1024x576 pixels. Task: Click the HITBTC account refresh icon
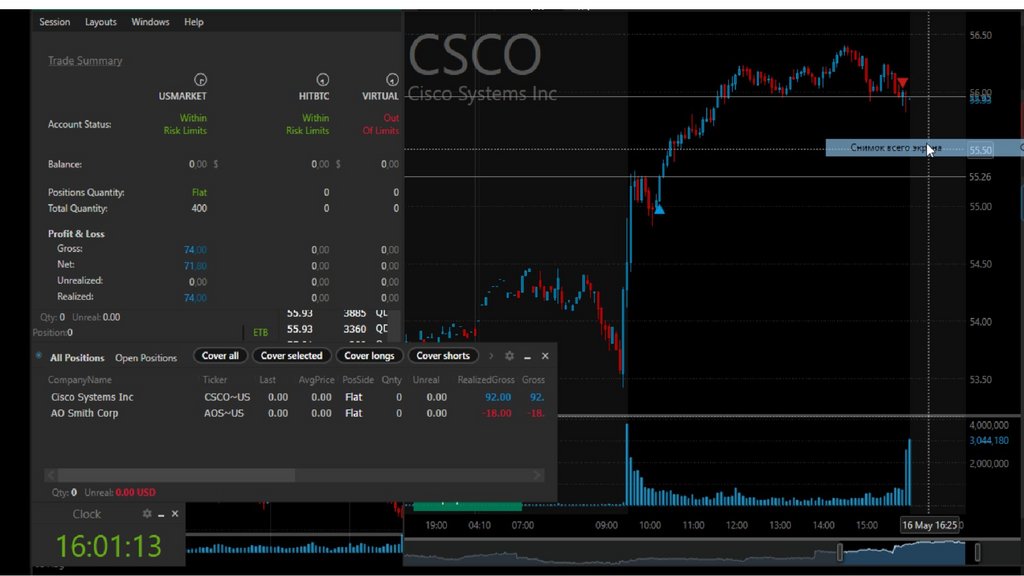pos(323,80)
